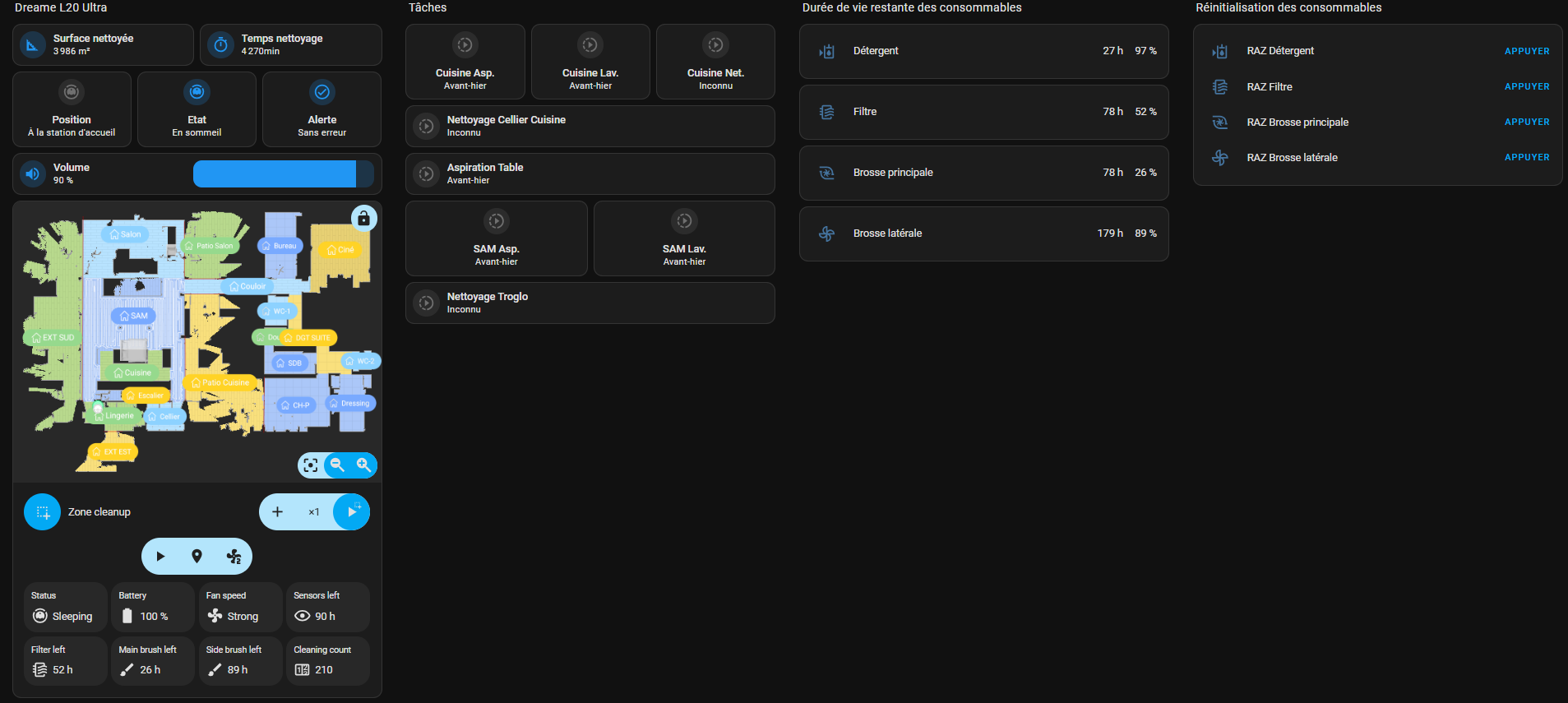The image size is (1568, 703).
Task: Open the Sleeping status tile
Action: coord(65,607)
